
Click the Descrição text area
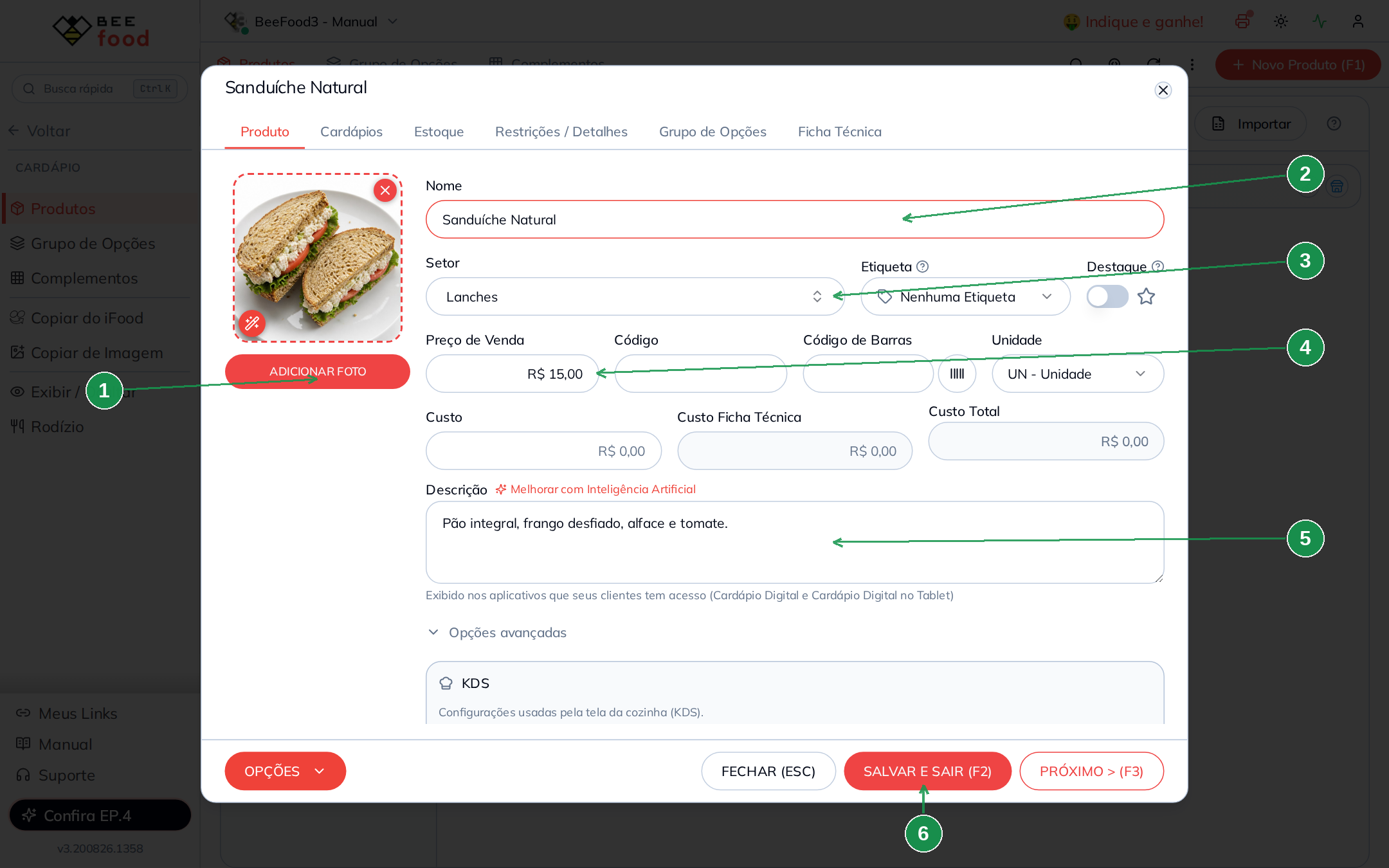pyautogui.click(x=795, y=542)
